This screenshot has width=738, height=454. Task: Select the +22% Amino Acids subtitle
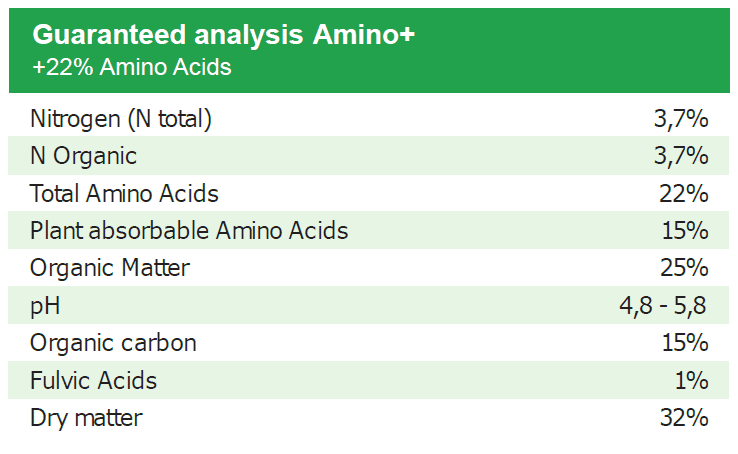click(x=132, y=67)
